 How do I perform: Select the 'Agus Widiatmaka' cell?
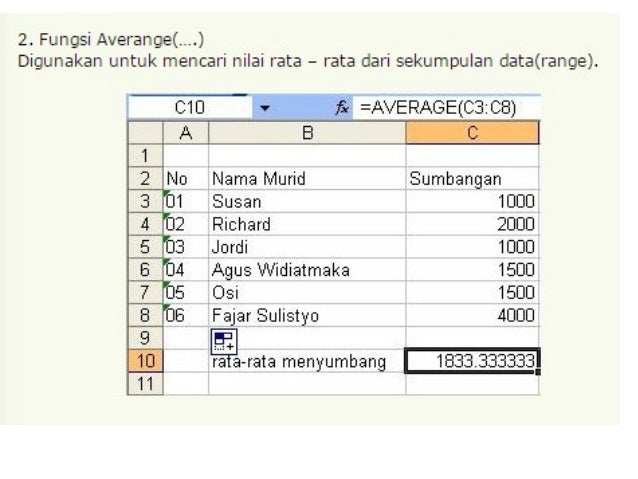point(307,269)
